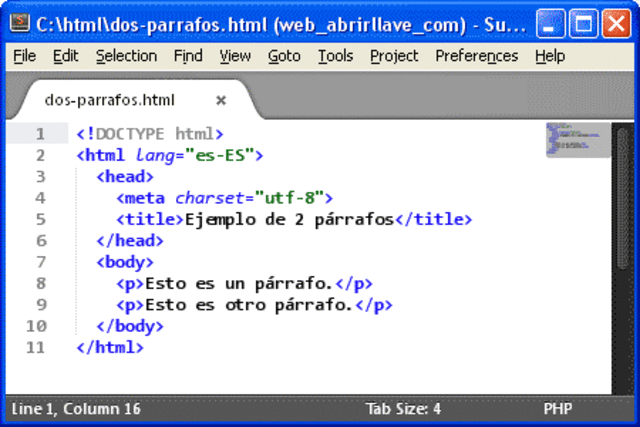Open the File menu
The height and width of the screenshot is (427, 640).
click(24, 56)
